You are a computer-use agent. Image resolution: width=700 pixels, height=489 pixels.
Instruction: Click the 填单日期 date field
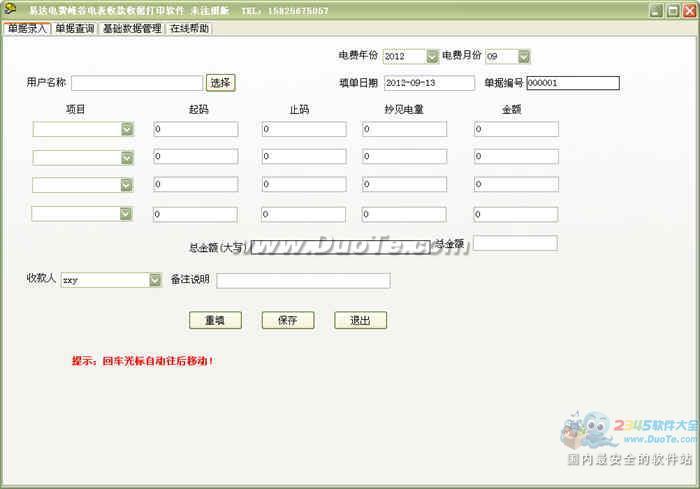pos(428,83)
